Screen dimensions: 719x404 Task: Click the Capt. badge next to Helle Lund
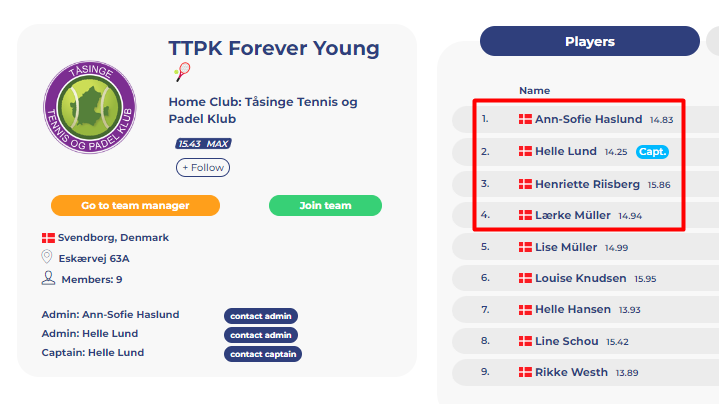[x=652, y=152]
